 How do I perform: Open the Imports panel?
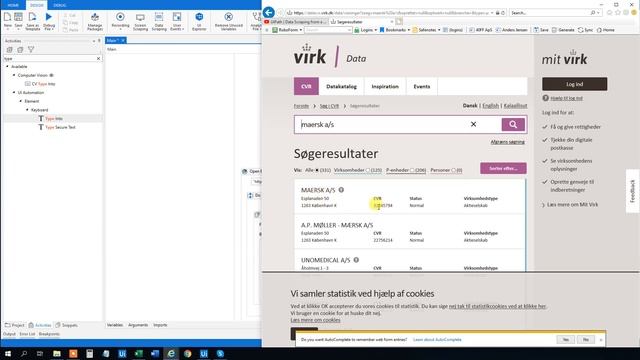(x=160, y=325)
